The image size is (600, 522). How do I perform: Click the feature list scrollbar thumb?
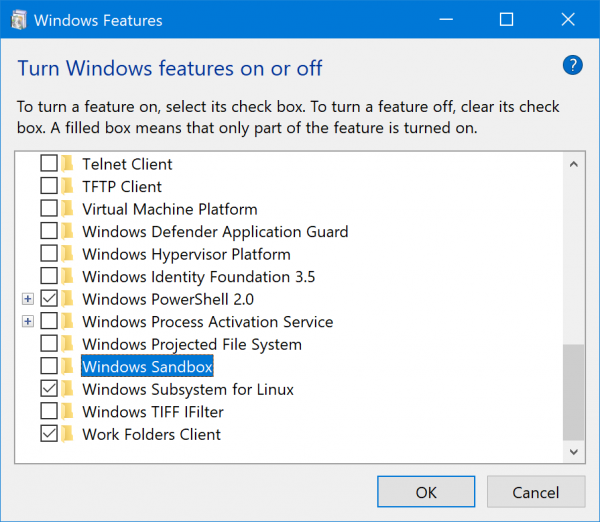(573, 392)
